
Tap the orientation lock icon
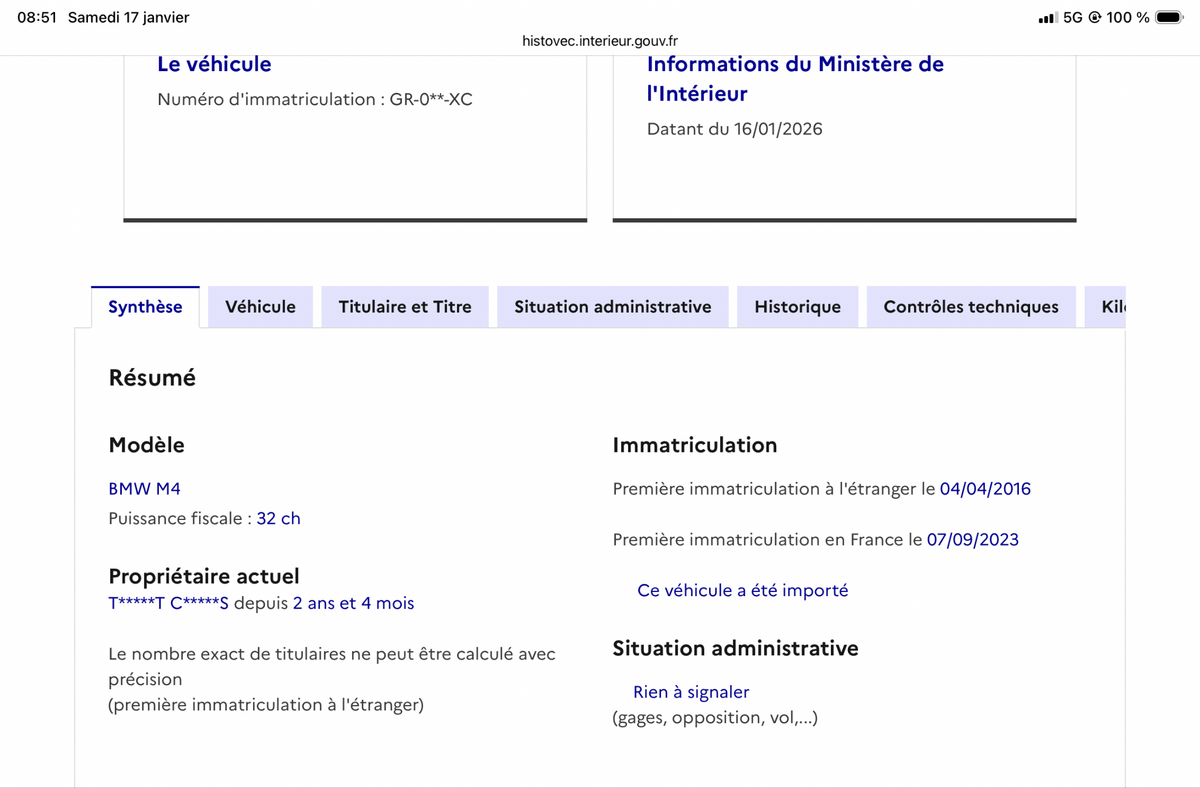coord(1095,18)
